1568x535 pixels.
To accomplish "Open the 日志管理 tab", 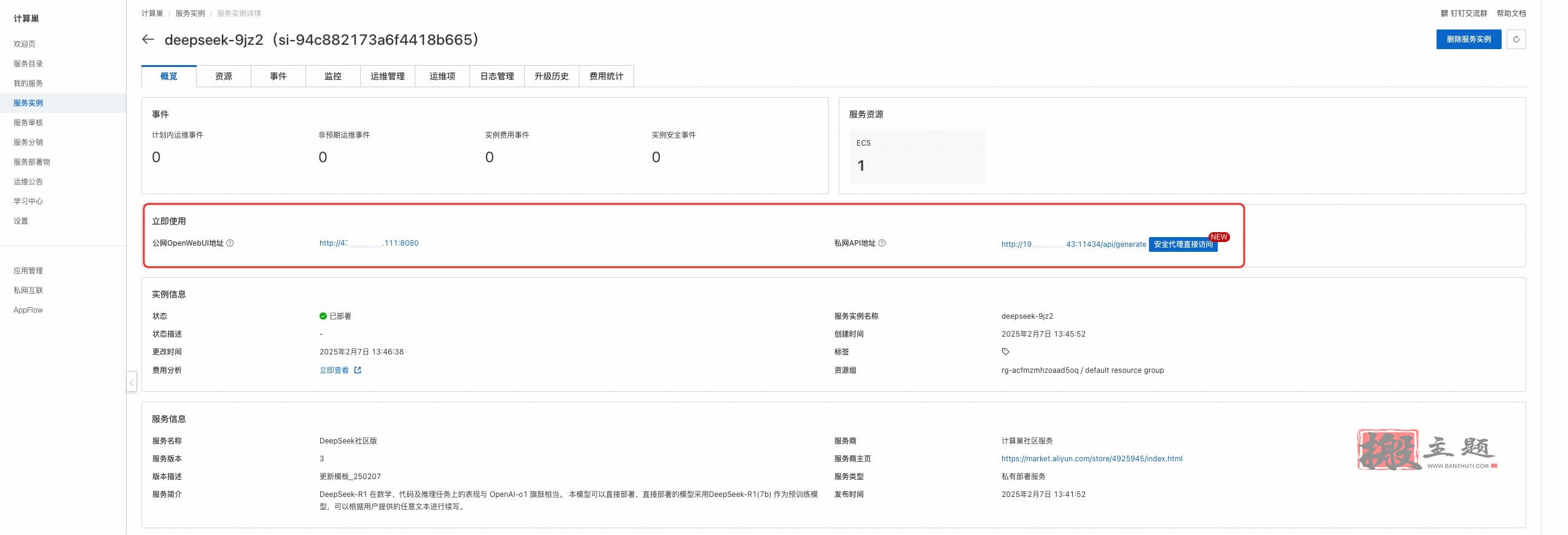I will [497, 76].
